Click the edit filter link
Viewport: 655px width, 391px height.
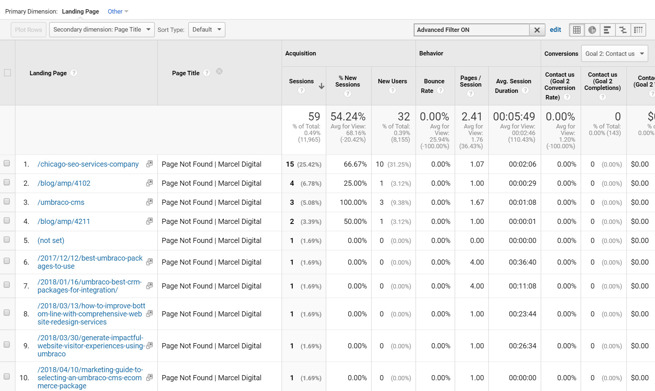(x=555, y=30)
